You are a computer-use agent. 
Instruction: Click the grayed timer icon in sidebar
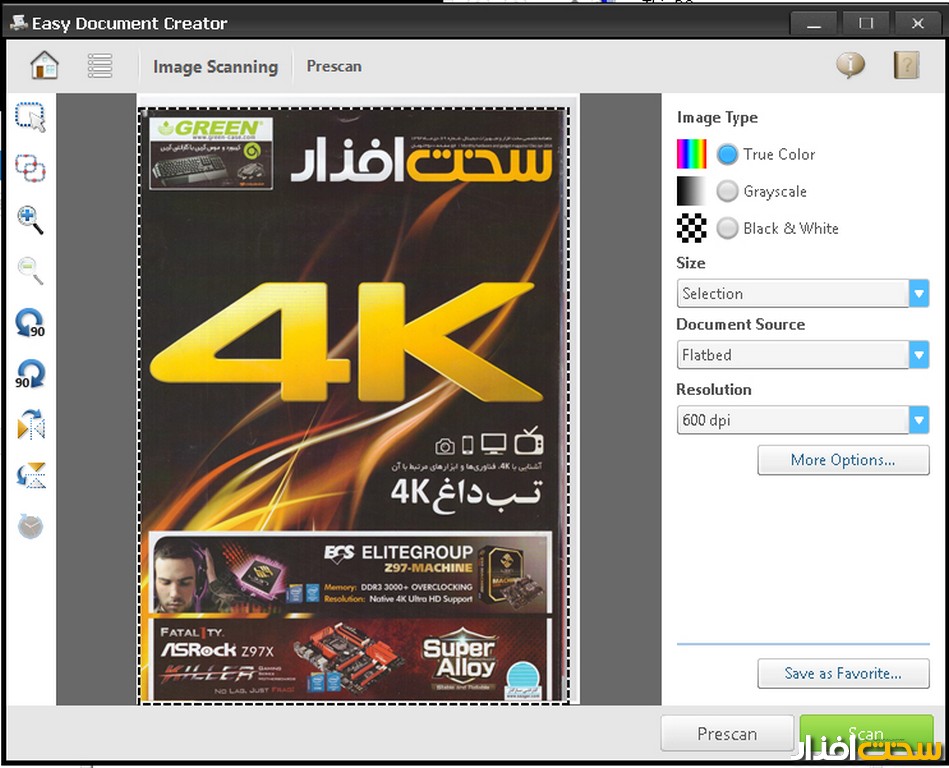[x=30, y=526]
